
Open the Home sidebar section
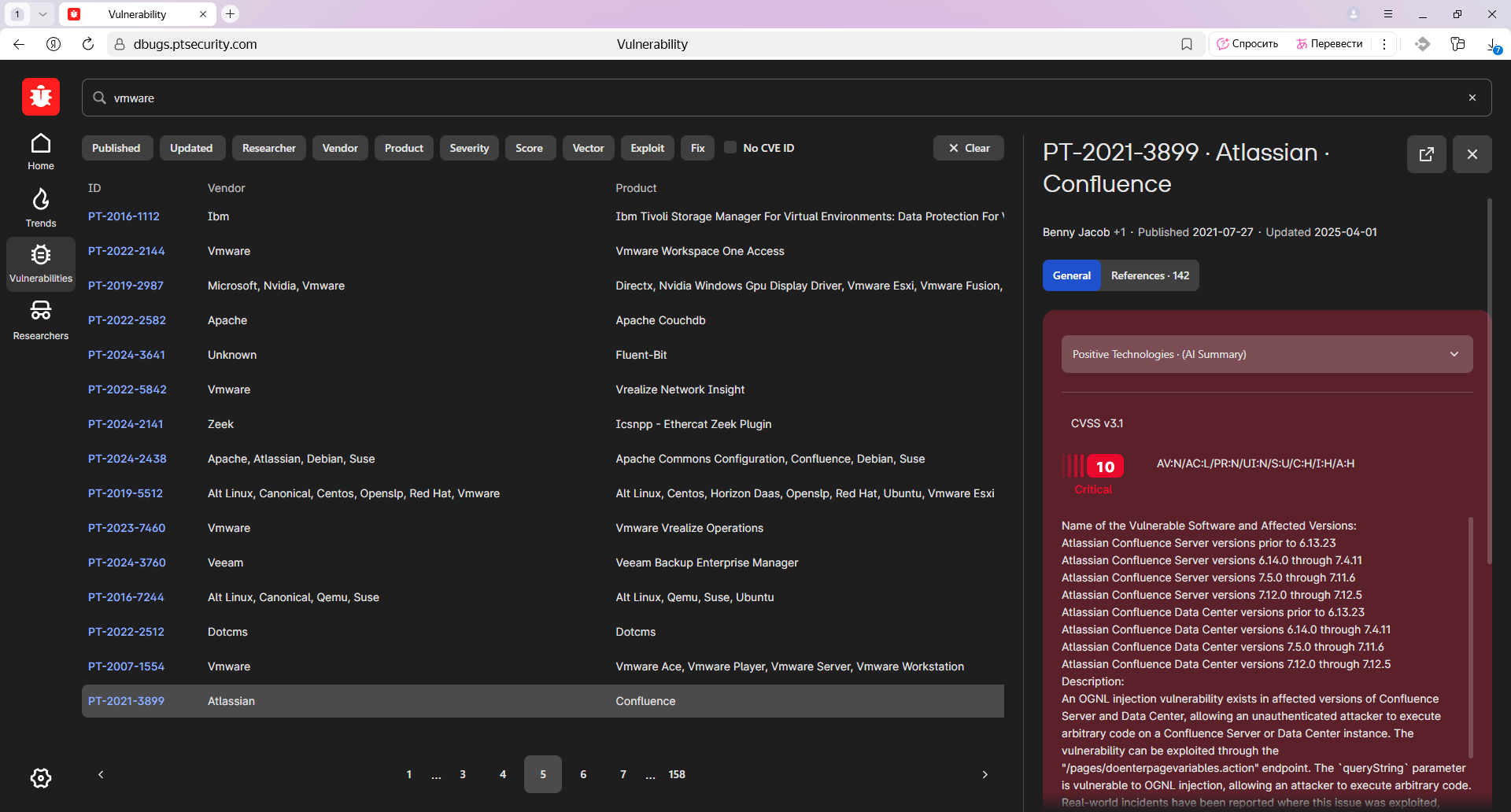pyautogui.click(x=41, y=152)
